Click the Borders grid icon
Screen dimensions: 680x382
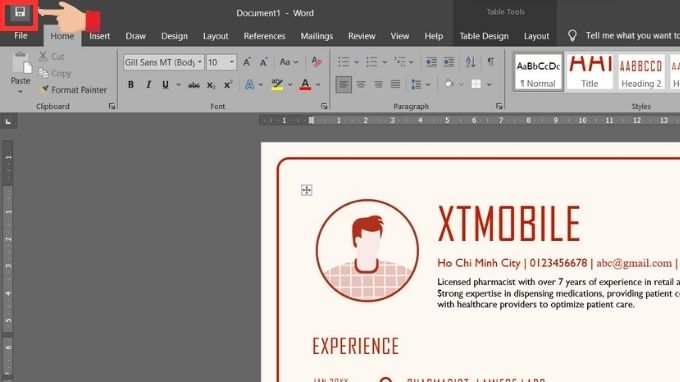point(476,85)
